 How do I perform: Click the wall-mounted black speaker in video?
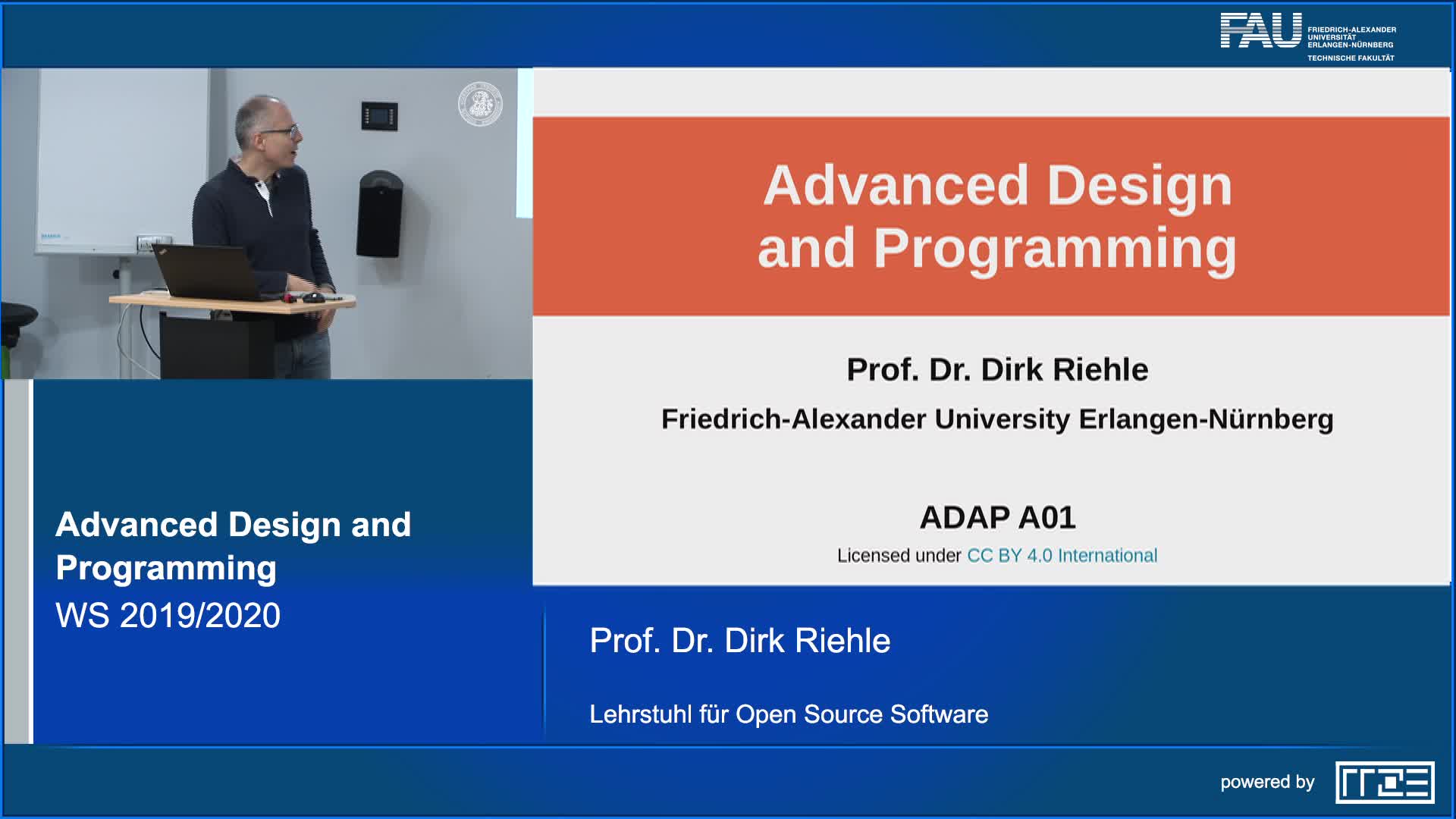click(379, 214)
